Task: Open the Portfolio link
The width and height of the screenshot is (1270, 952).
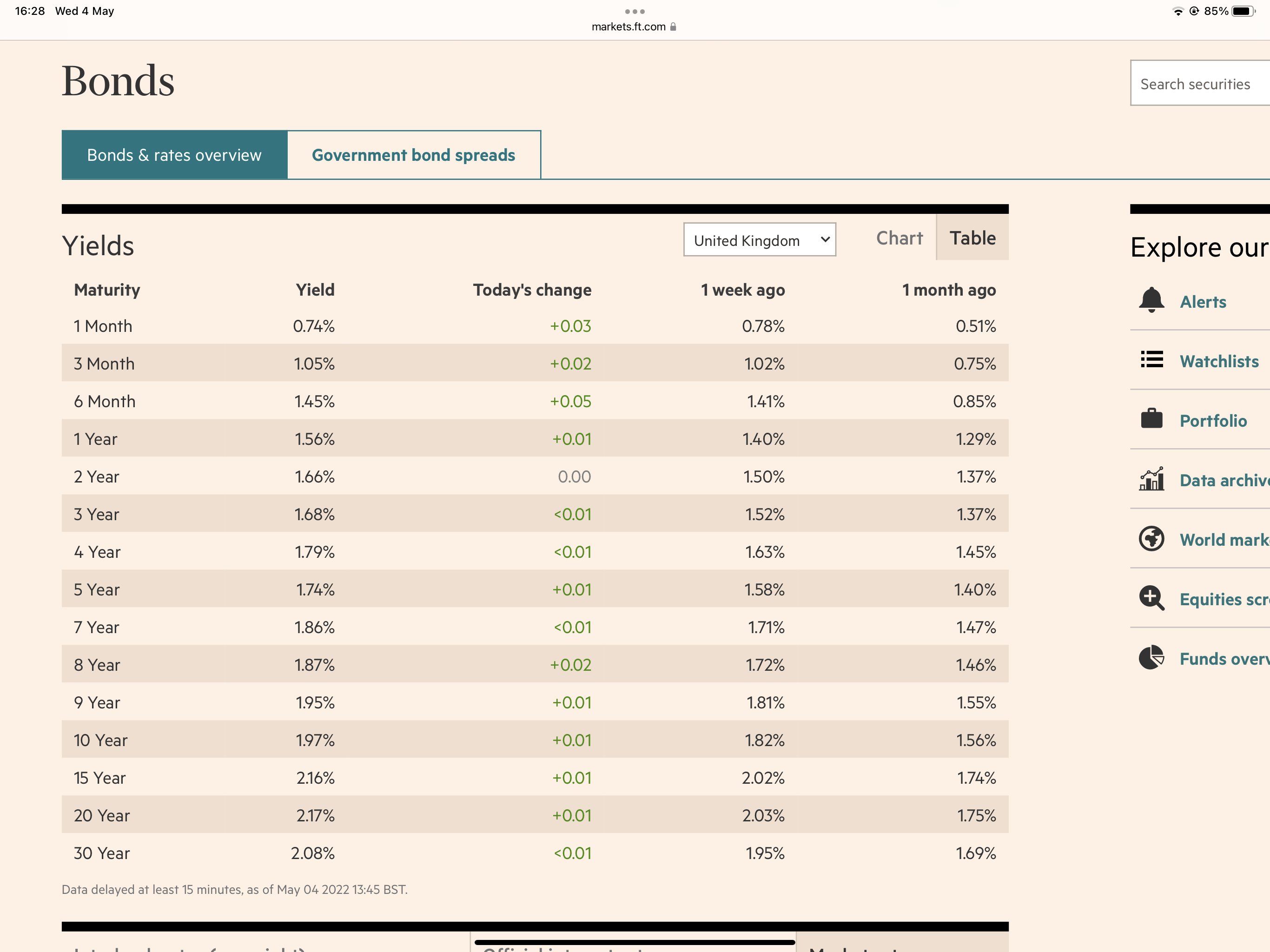Action: point(1212,421)
